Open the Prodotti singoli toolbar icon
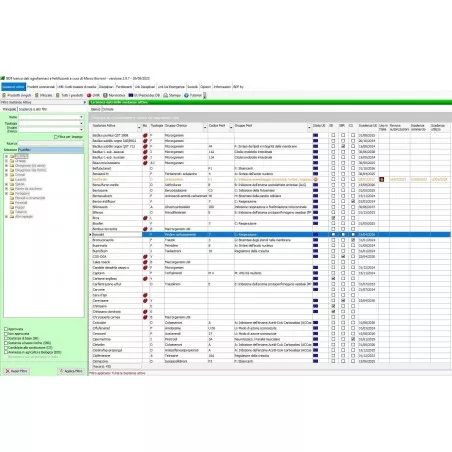This screenshot has width=452, height=452. pos(4,95)
